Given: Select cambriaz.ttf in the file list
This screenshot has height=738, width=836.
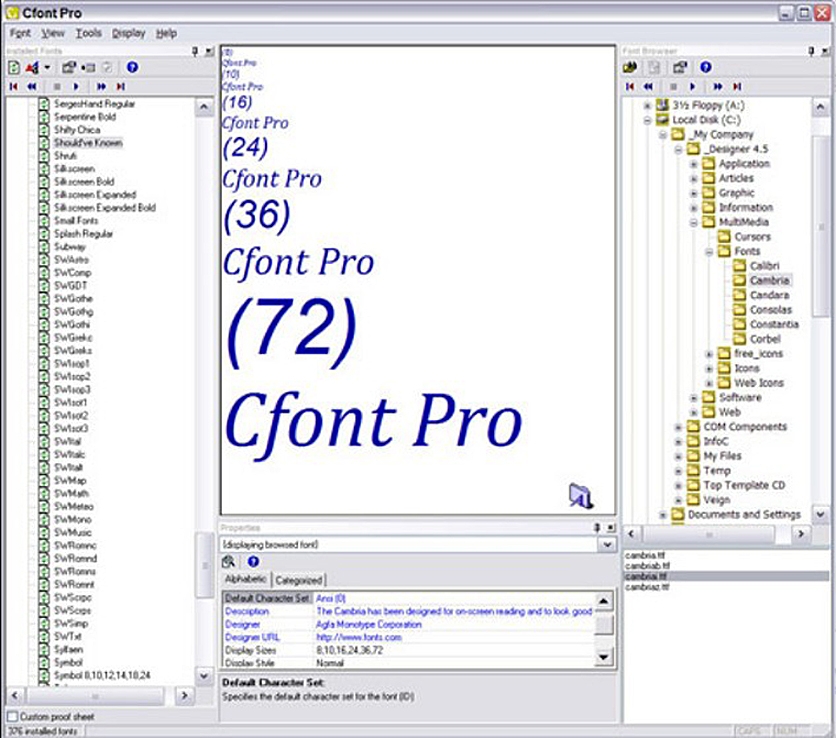Looking at the screenshot, I should (x=647, y=587).
